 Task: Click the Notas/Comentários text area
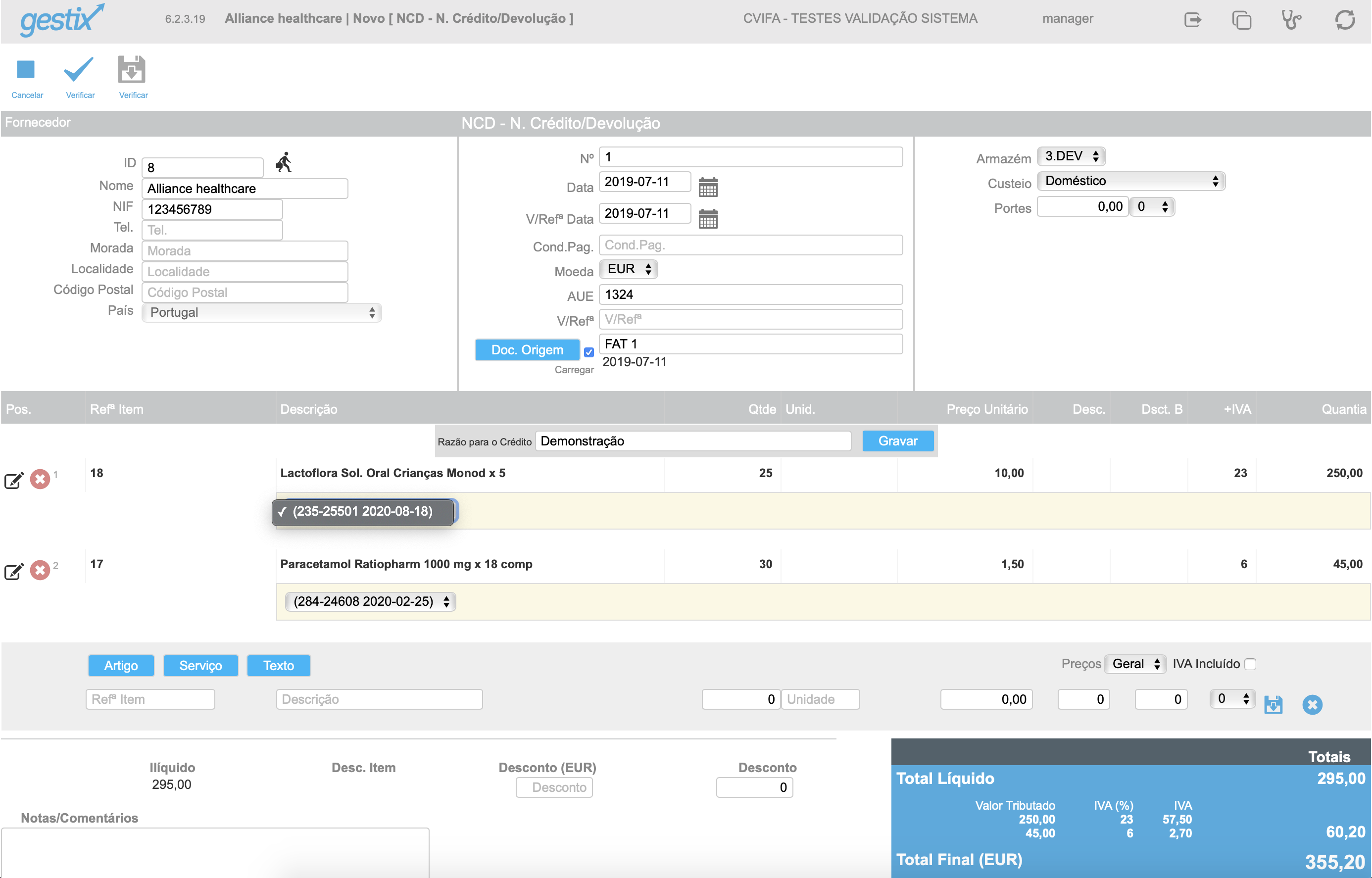coord(215,853)
